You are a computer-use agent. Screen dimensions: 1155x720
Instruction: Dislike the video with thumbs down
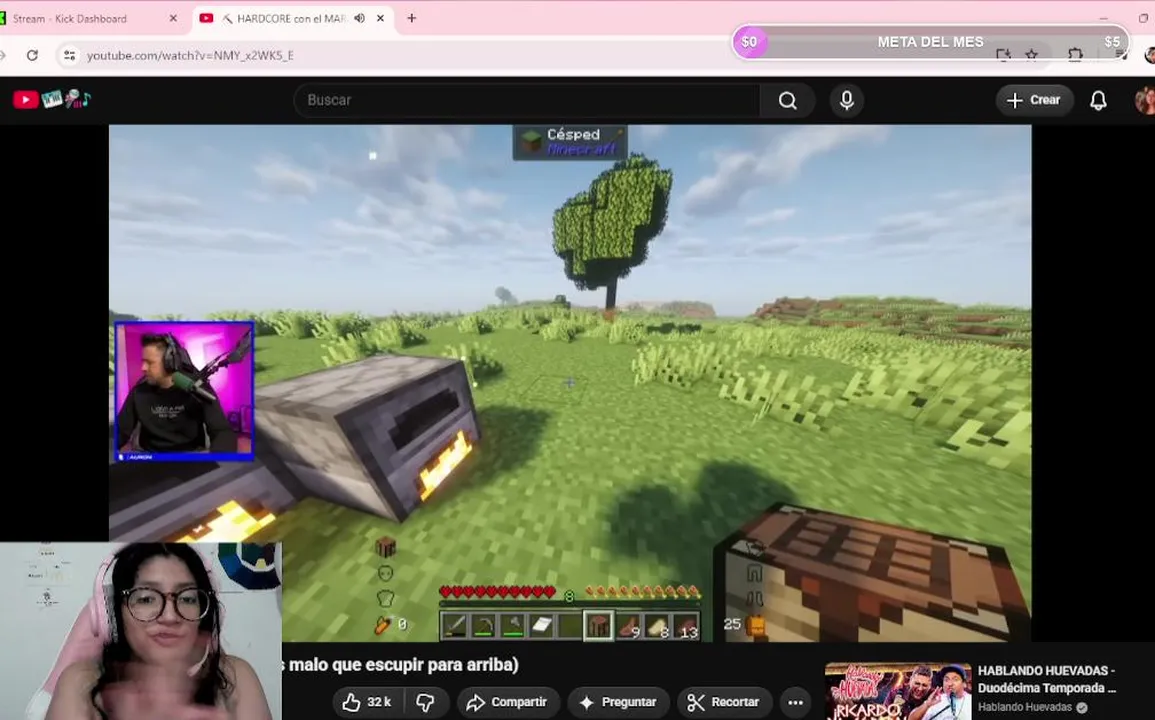(x=425, y=702)
